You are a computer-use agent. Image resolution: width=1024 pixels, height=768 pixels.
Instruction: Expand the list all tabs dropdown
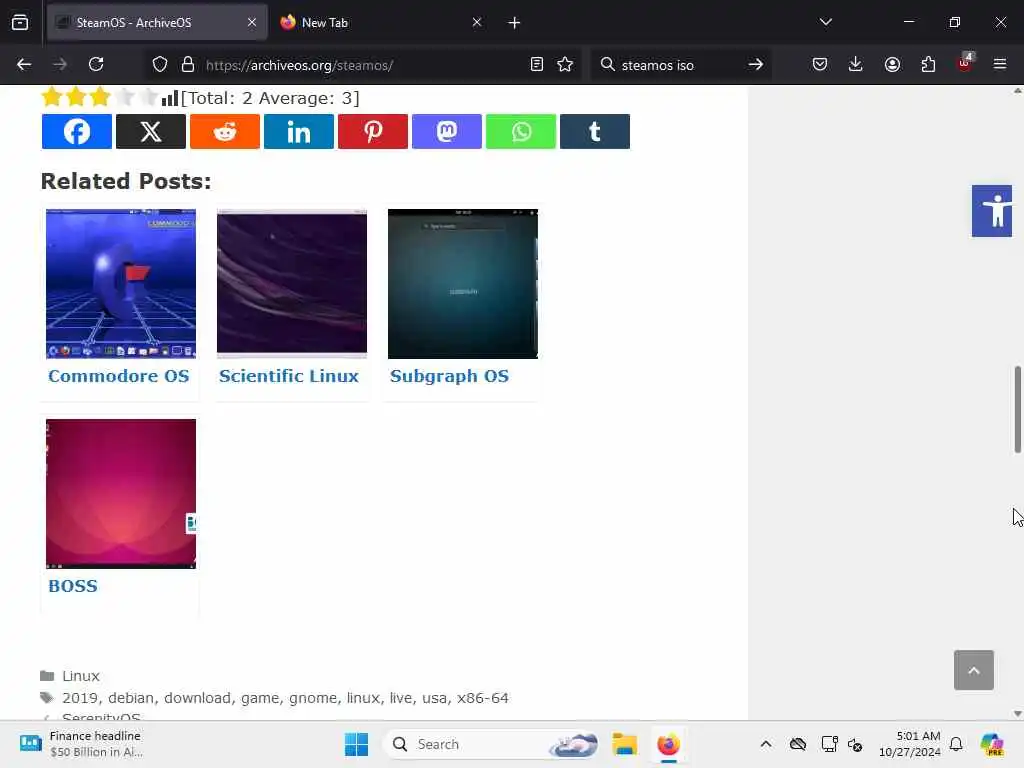(826, 22)
